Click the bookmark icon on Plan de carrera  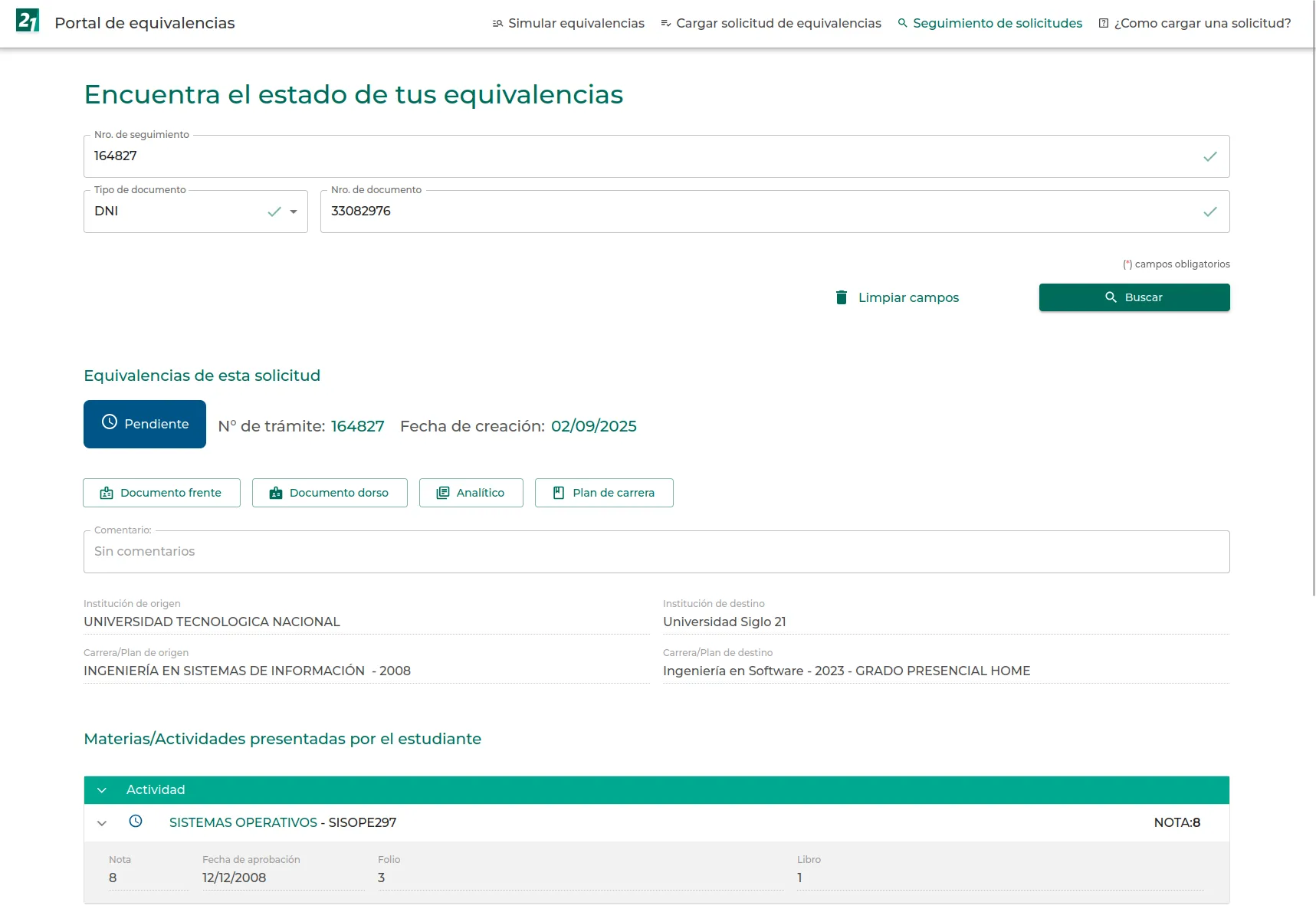pyautogui.click(x=559, y=493)
